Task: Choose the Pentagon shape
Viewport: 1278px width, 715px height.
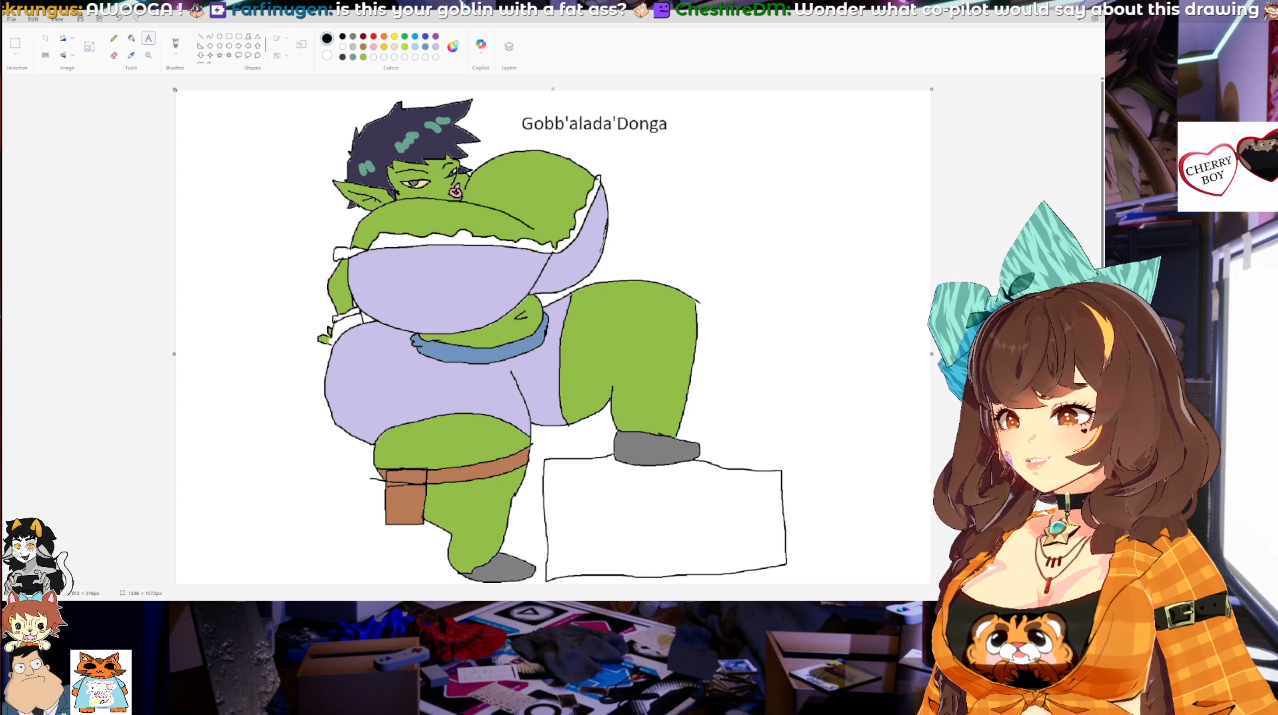Action: [219, 46]
